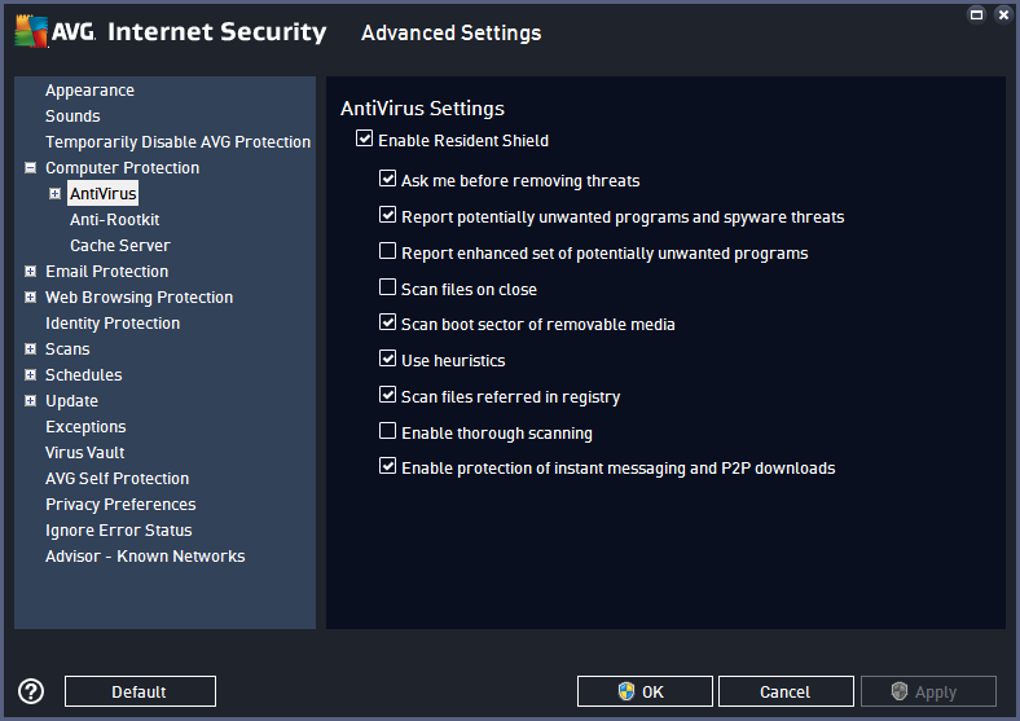This screenshot has height=721, width=1020.
Task: Click the help question mark icon
Action: 31,691
